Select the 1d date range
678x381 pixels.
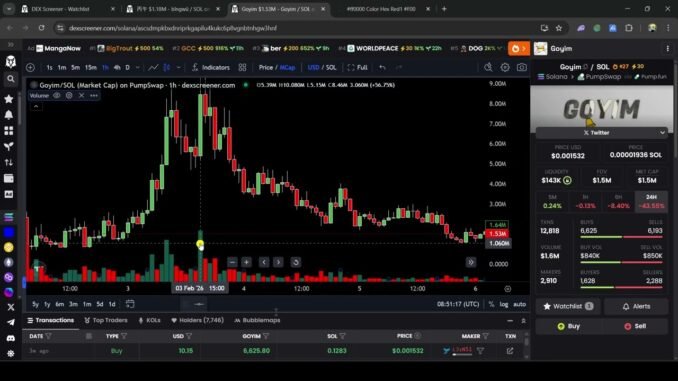(x=112, y=304)
